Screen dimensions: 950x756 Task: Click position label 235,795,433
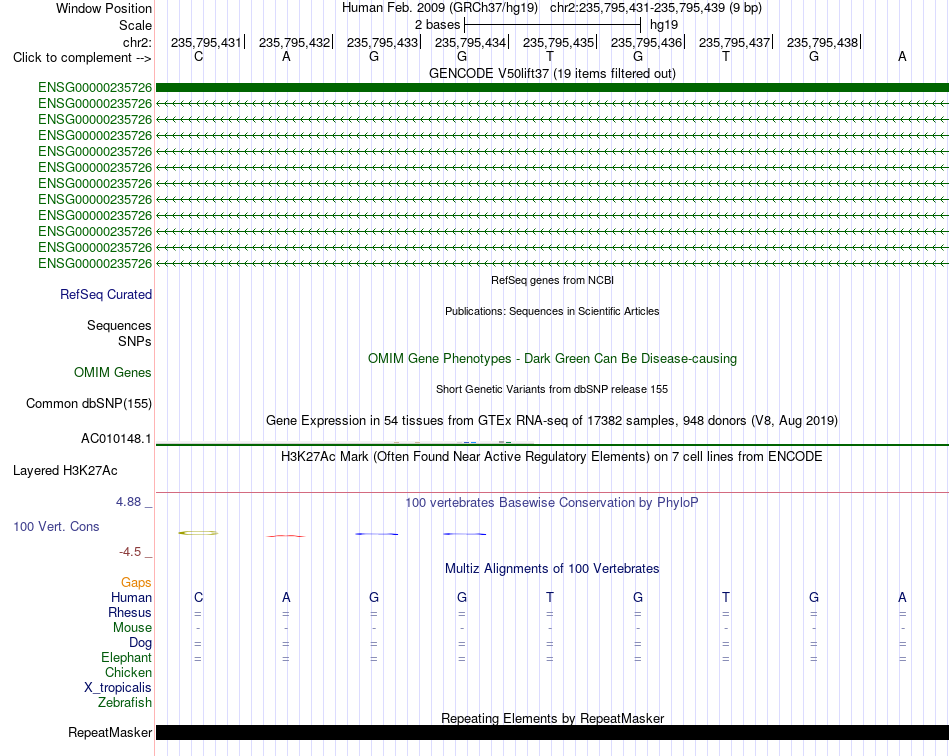click(x=382, y=42)
